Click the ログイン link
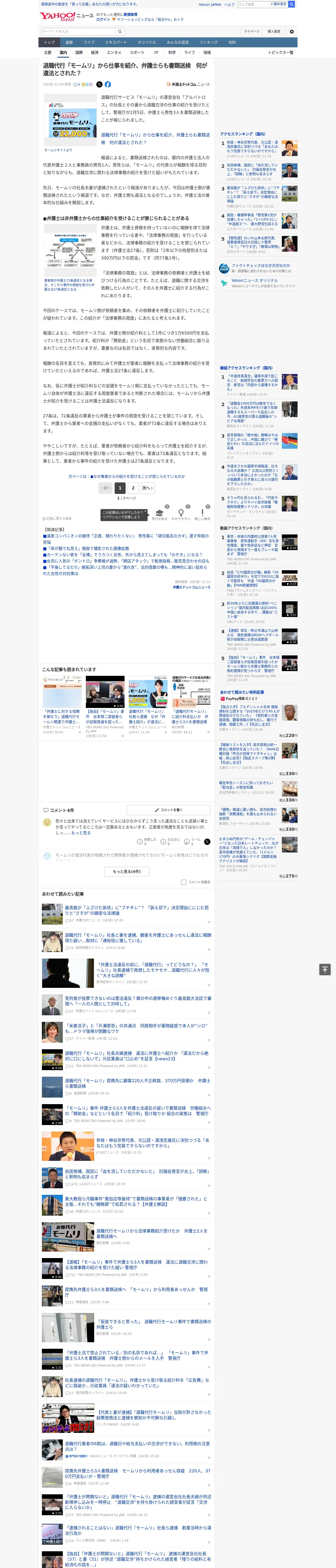This screenshot has width=336, height=1568. click(x=103, y=20)
